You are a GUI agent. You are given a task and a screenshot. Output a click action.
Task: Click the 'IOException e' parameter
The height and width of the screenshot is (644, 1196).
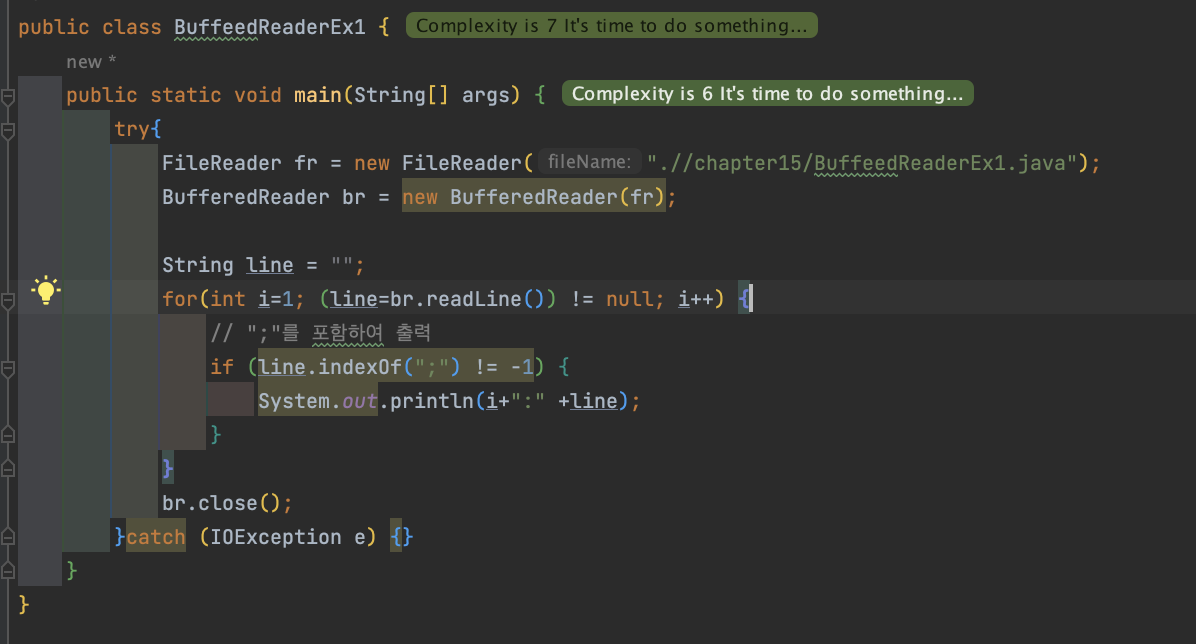288,537
